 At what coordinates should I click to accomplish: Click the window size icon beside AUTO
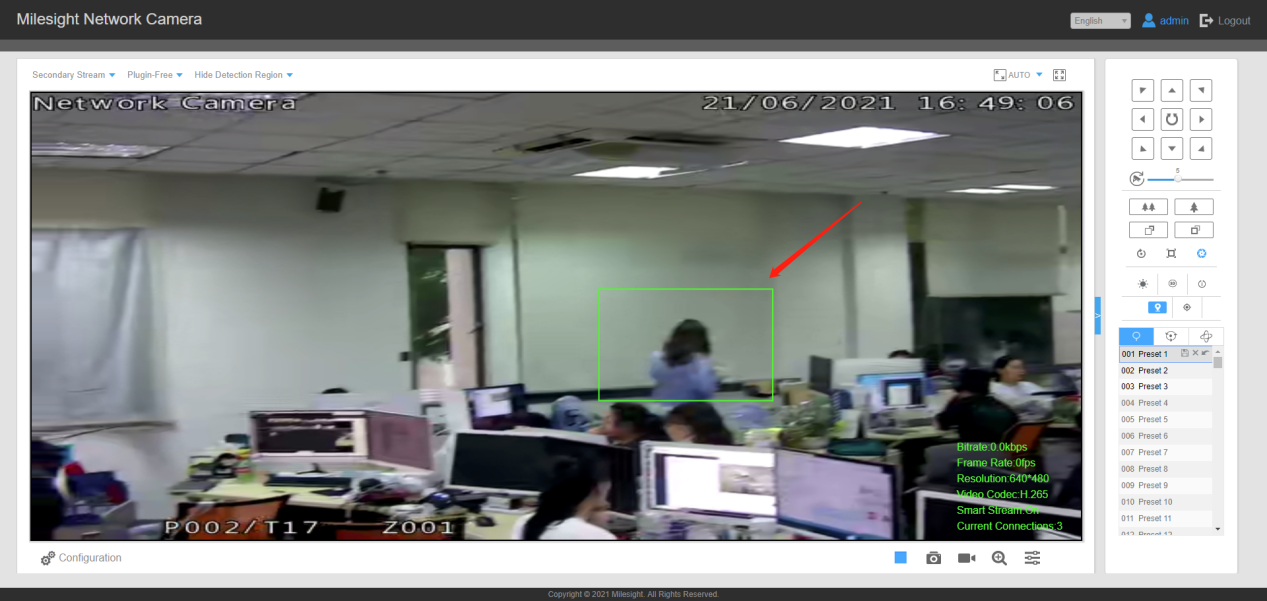[999, 75]
